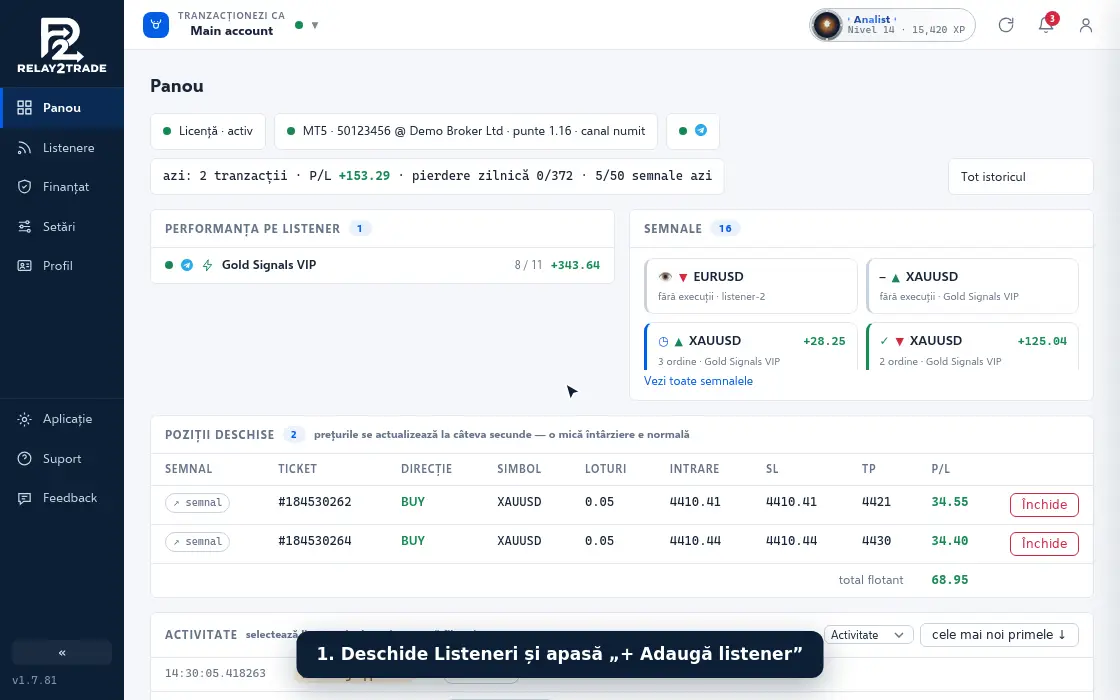Click the clock icon on the XAUUSD +28.25 card
1120x700 pixels.
[663, 341]
